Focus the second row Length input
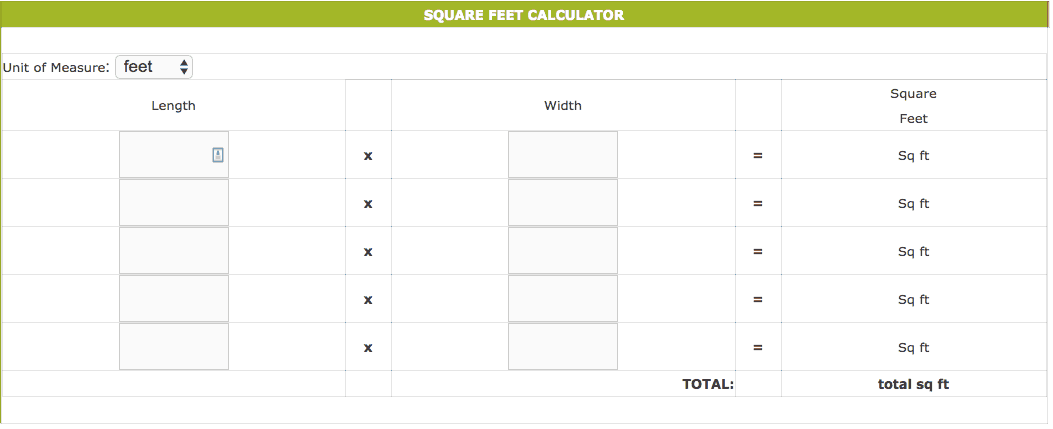 [x=173, y=203]
